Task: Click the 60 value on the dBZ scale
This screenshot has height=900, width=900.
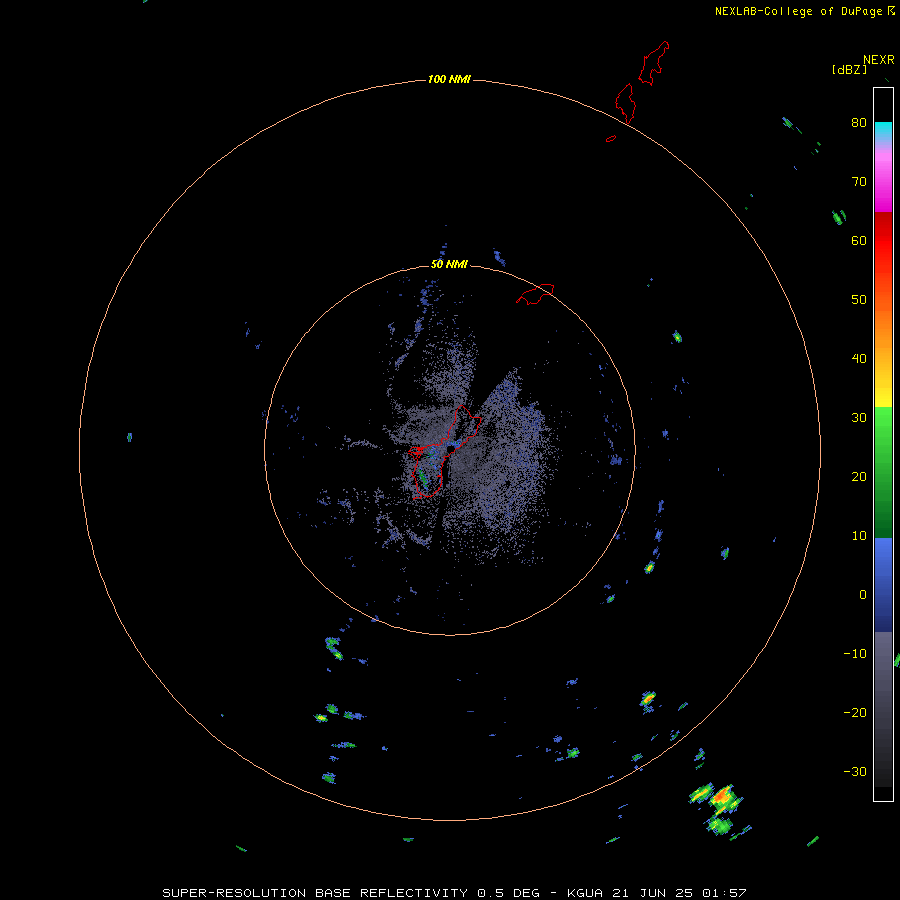Action: tap(859, 240)
